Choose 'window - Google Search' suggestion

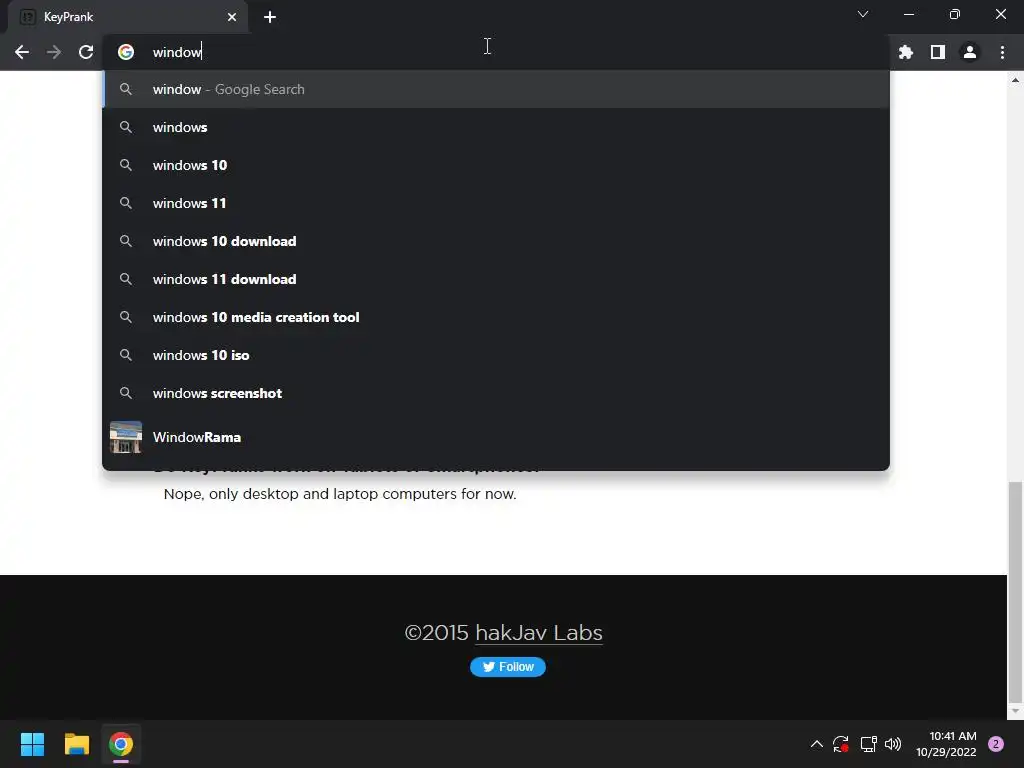(496, 89)
